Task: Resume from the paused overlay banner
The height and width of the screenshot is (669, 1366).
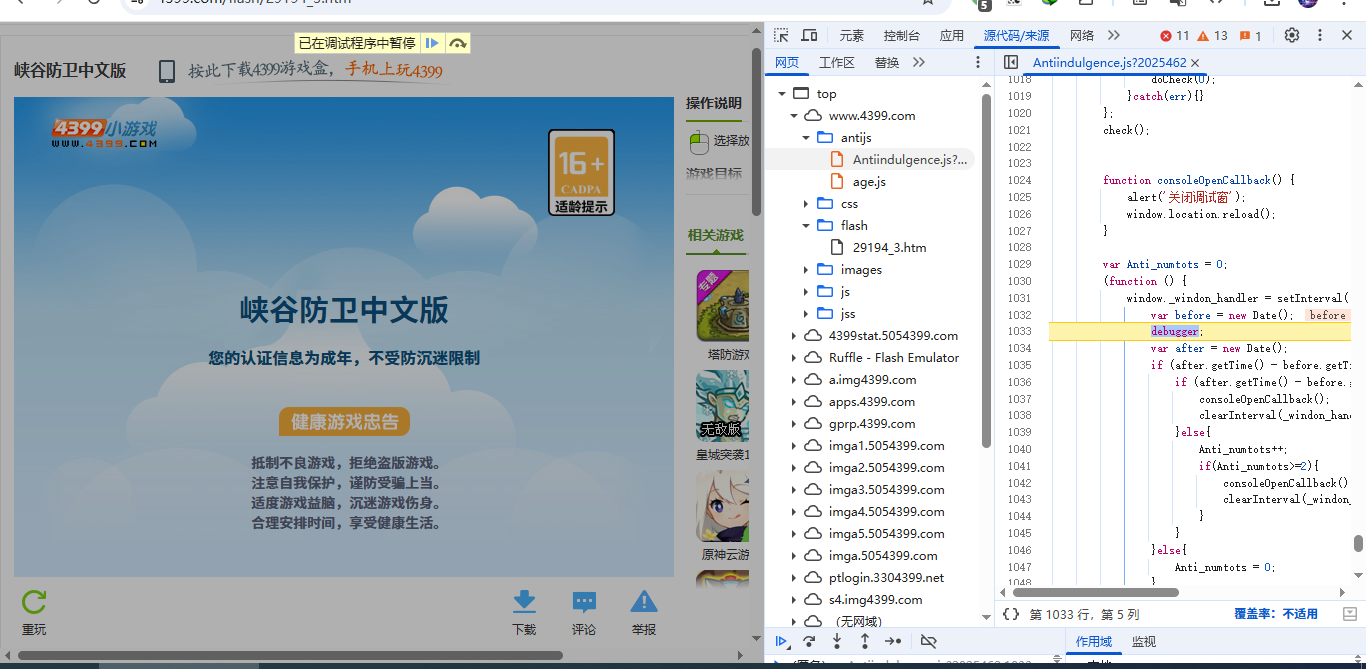Action: [432, 43]
